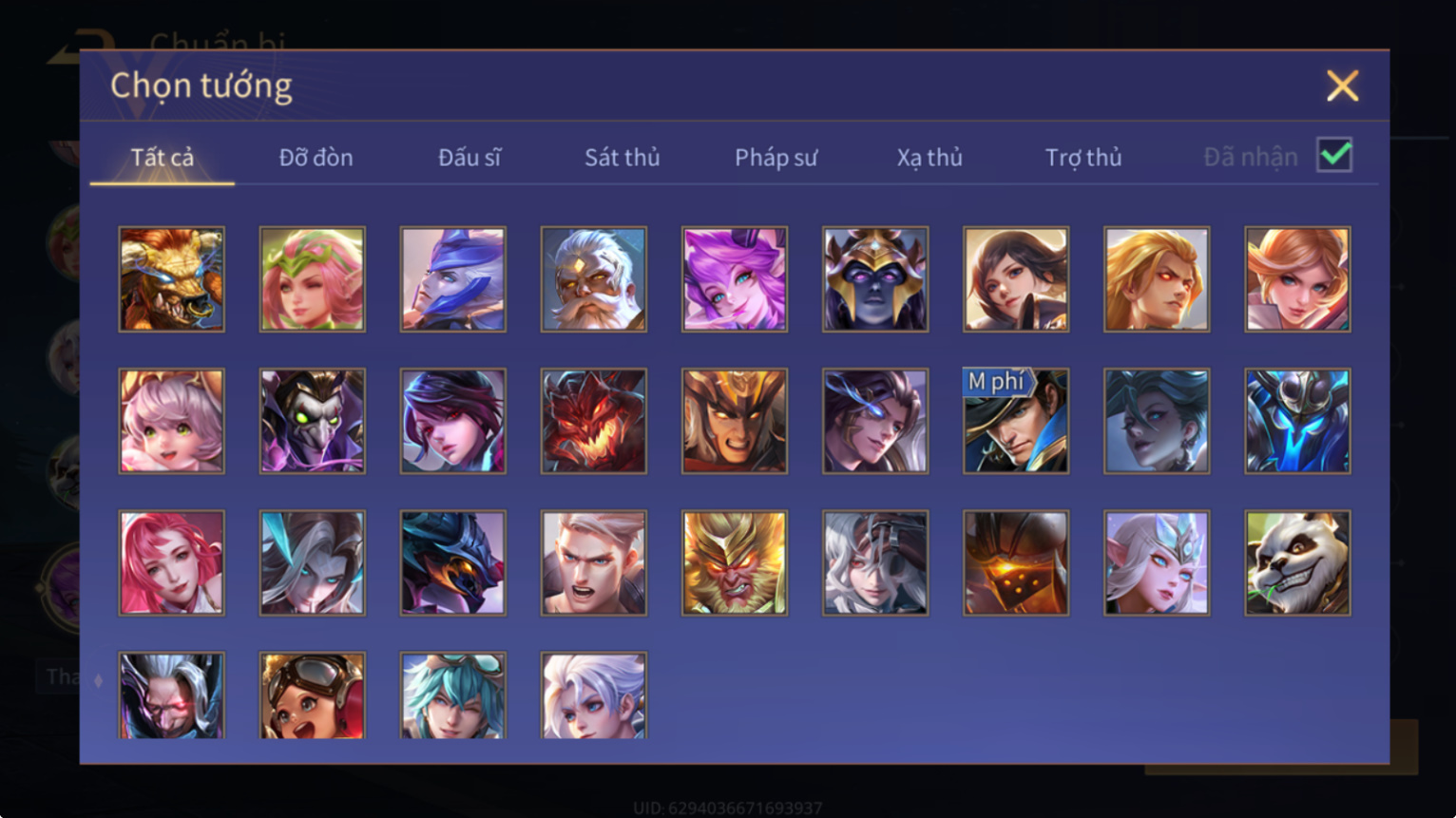Screen dimensions: 1456x818
Task: Close the 'Chọn tướng' dialog
Action: click(1342, 86)
